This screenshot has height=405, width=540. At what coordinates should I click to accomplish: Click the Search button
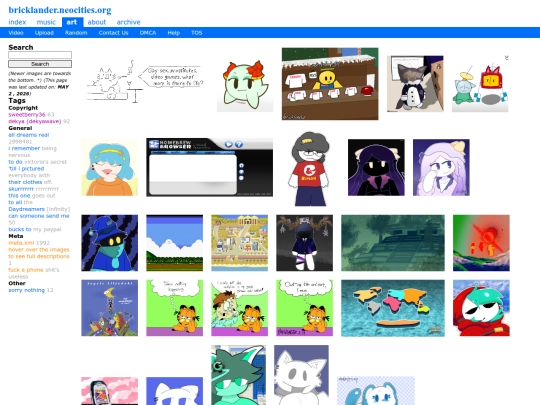coord(40,64)
